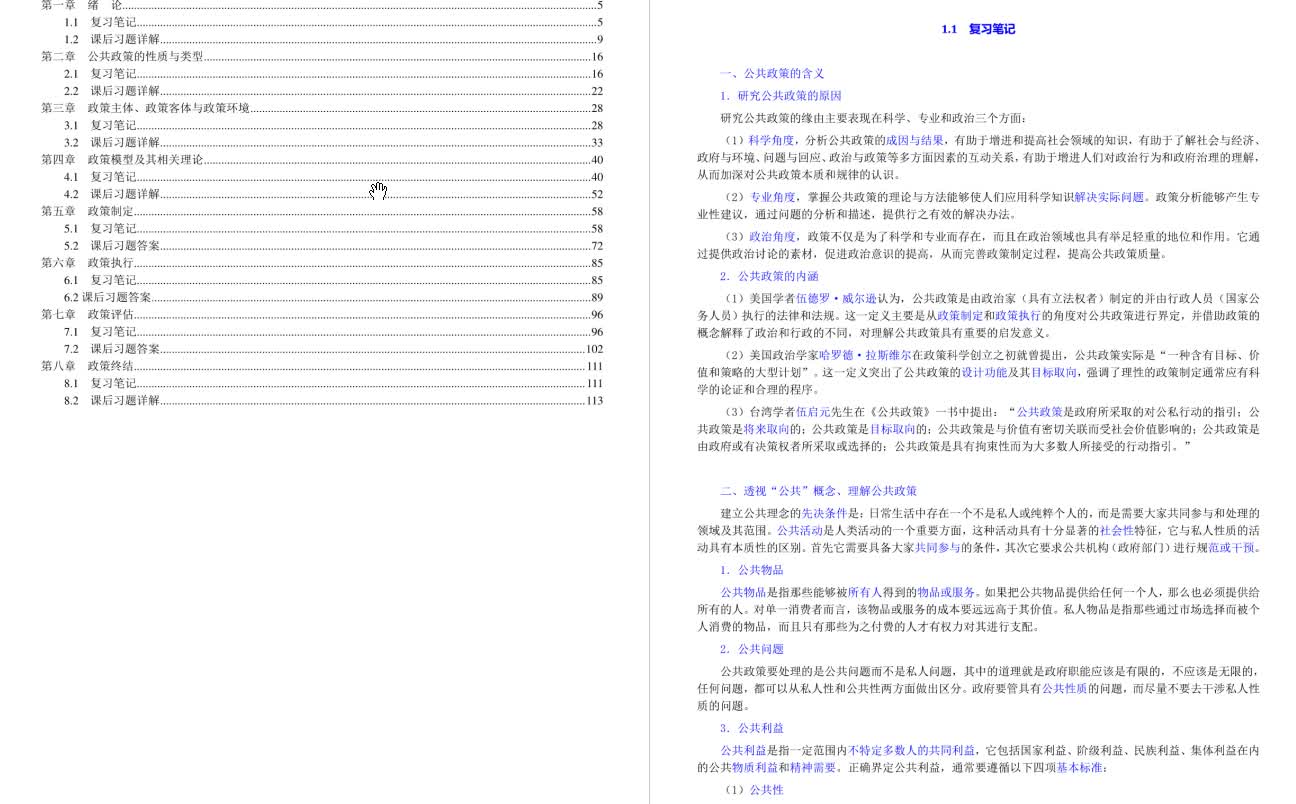The height and width of the screenshot is (804, 1296).
Task: Jump to 第四章 政策模型及其相关理论
Action: [322, 159]
